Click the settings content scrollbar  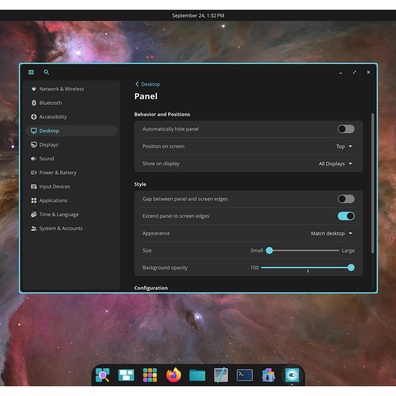373,183
